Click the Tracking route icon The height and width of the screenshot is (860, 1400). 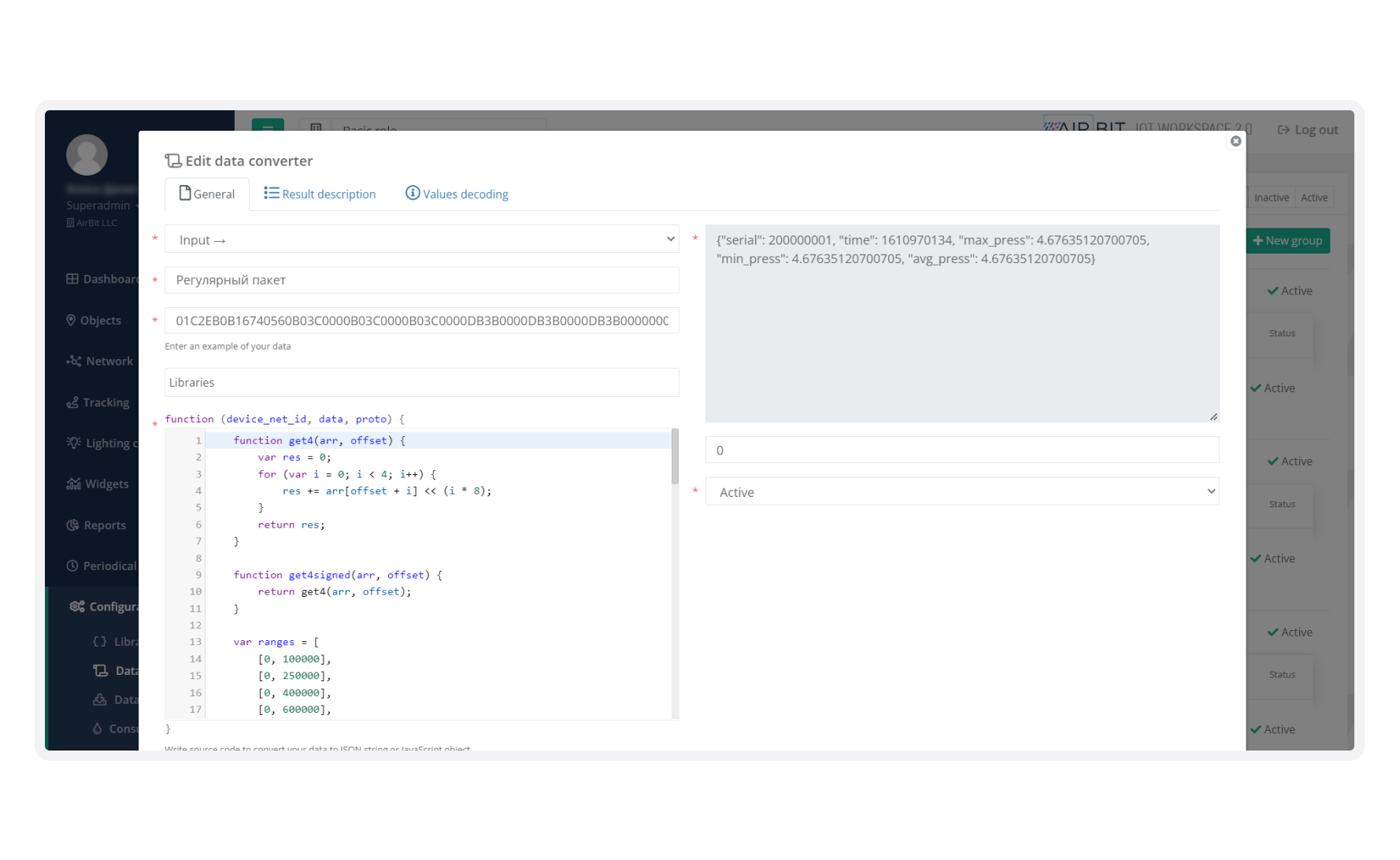pyautogui.click(x=72, y=402)
